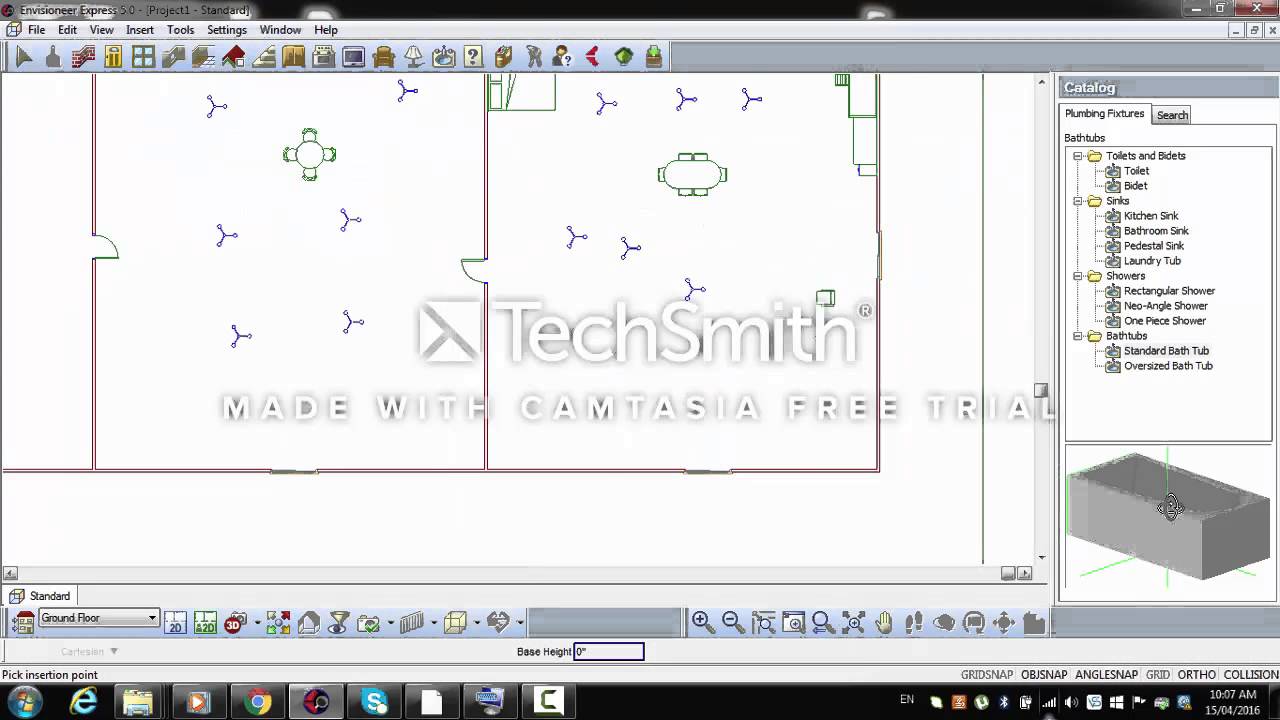The height and width of the screenshot is (720, 1280).
Task: Open the Settings menu
Action: (x=227, y=30)
